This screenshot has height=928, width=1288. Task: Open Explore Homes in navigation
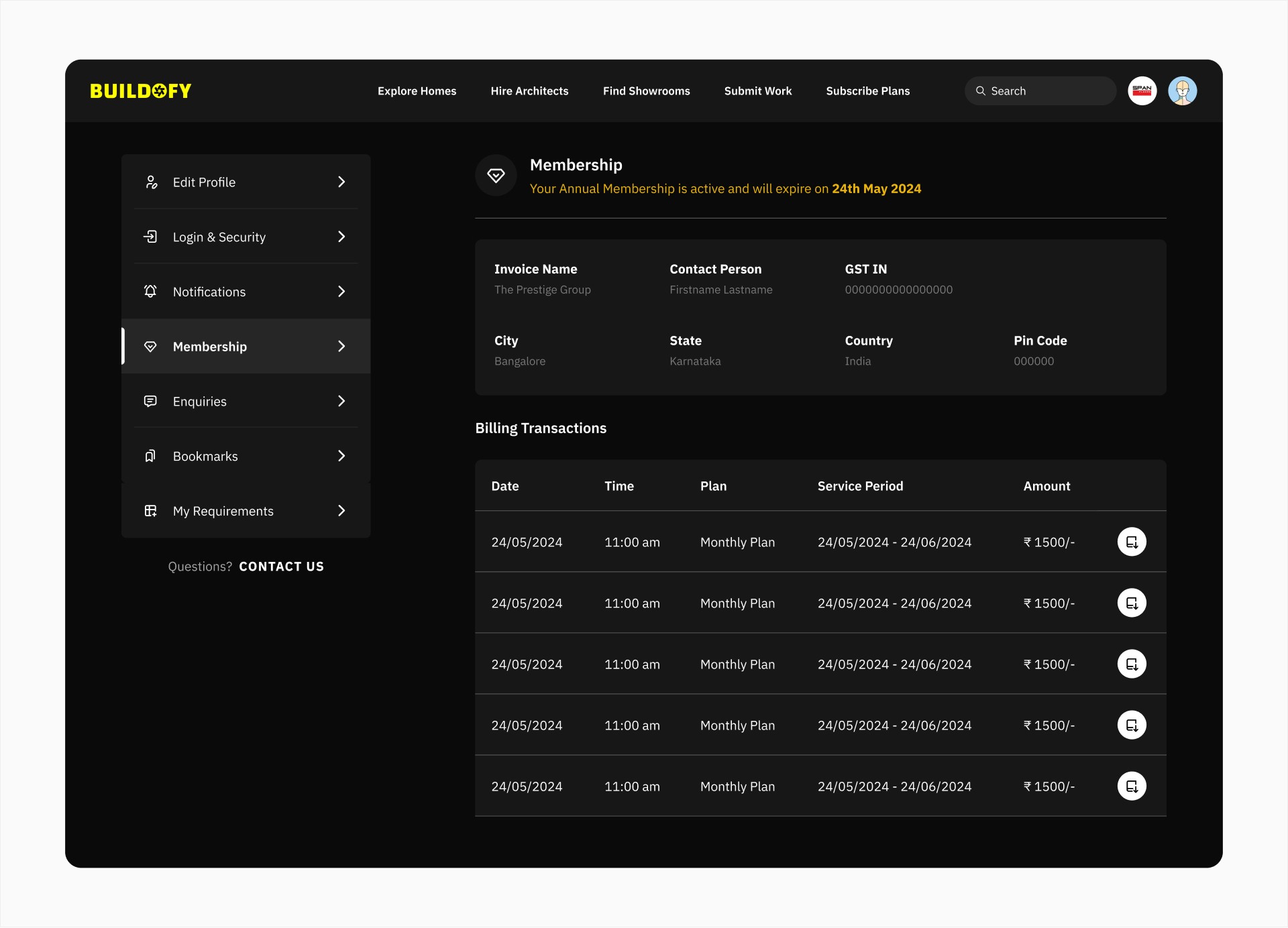417,91
